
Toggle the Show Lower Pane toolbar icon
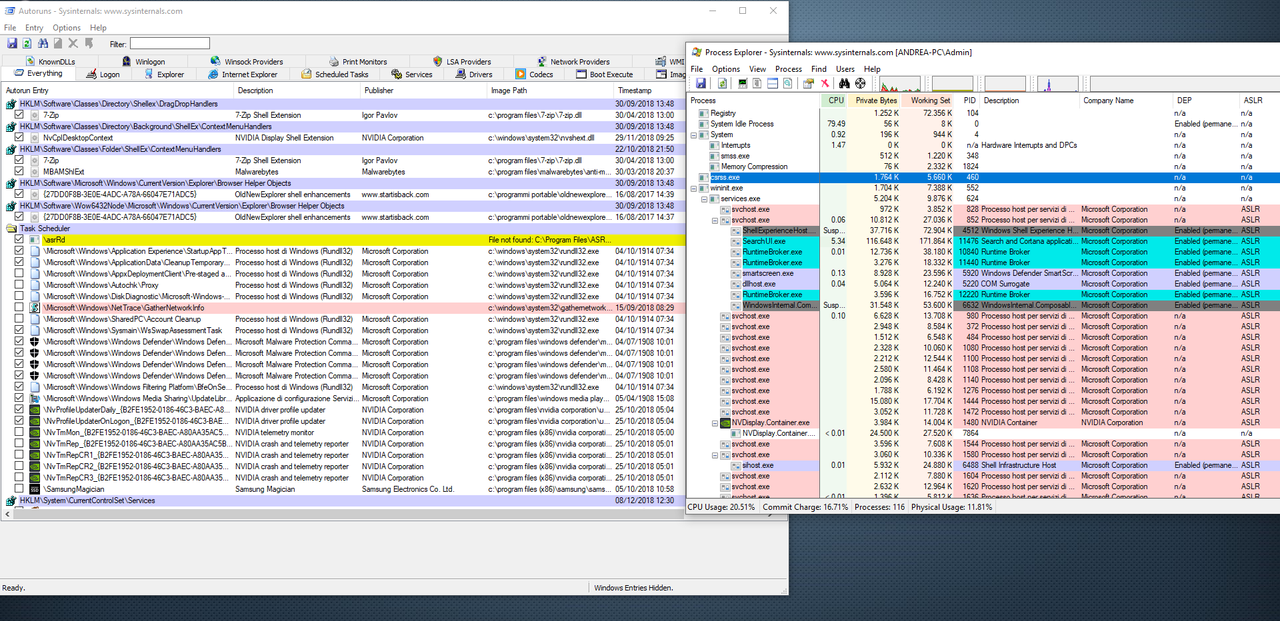(772, 83)
